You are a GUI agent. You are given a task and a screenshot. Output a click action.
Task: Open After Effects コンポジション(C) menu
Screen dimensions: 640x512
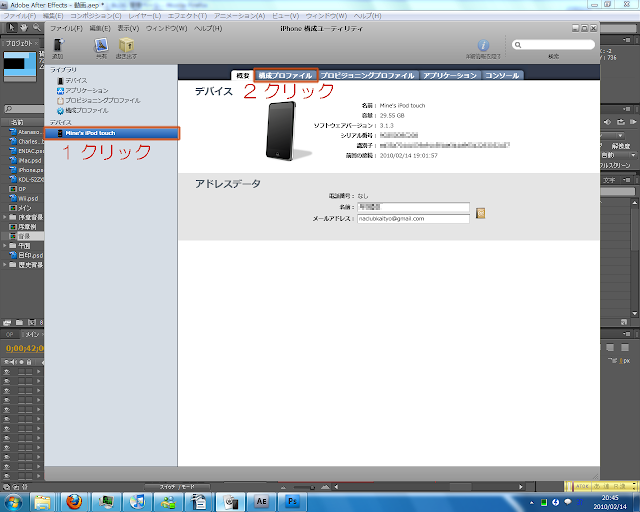tap(96, 16)
